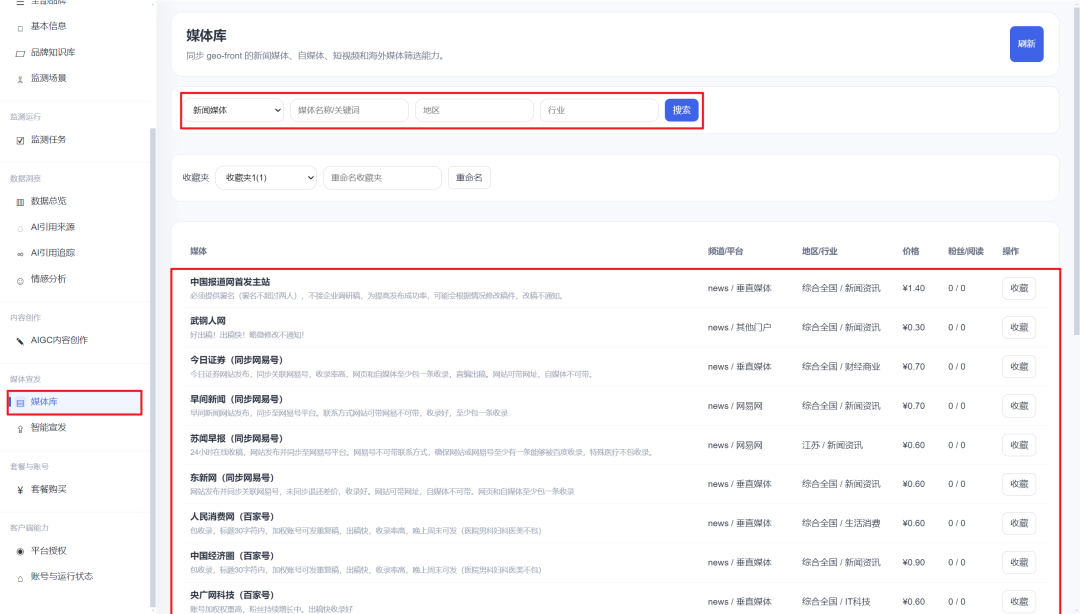
Task: Click news / 其他门户 channel cell
Action: click(x=739, y=327)
